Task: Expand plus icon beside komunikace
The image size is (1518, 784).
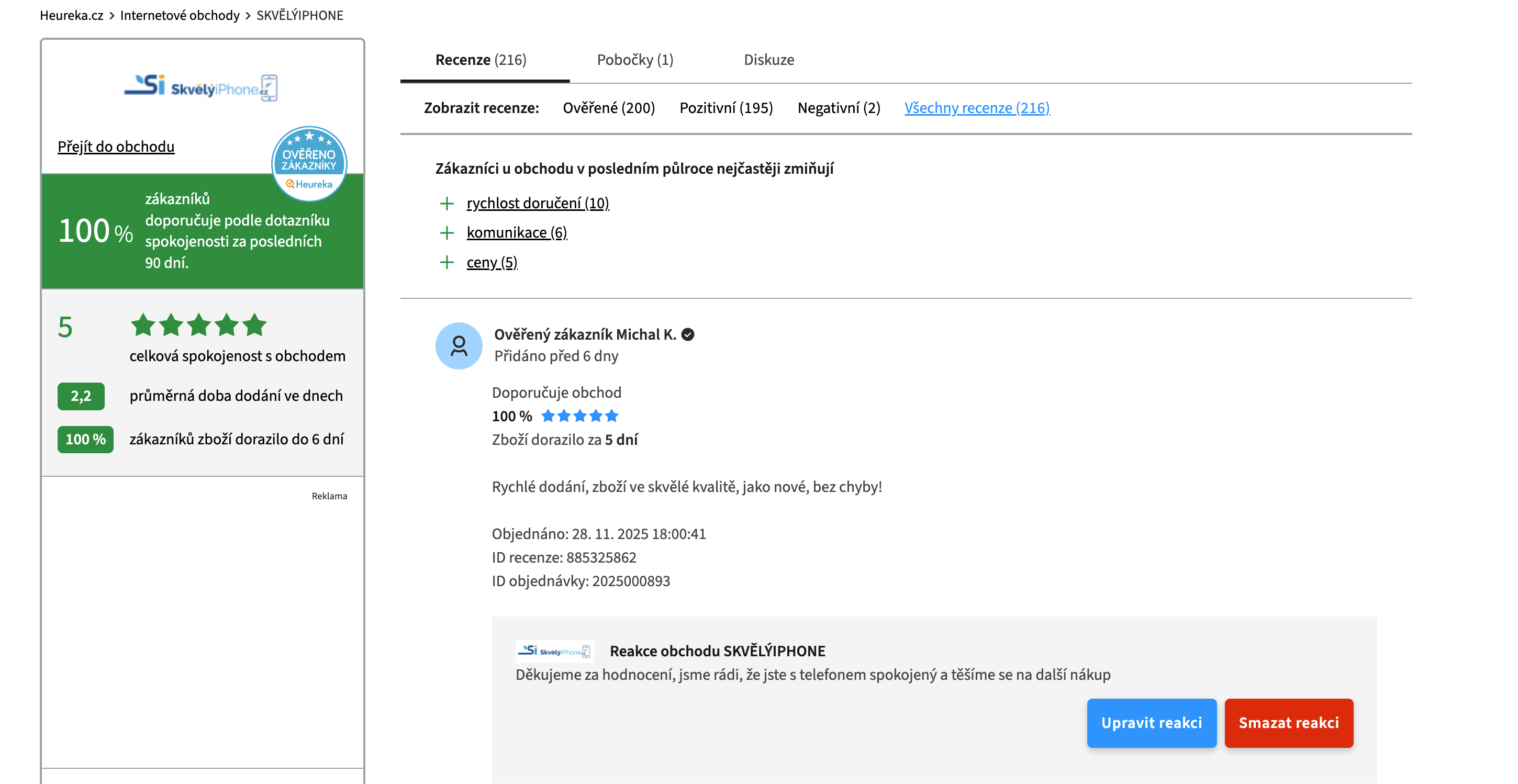Action: [x=447, y=233]
